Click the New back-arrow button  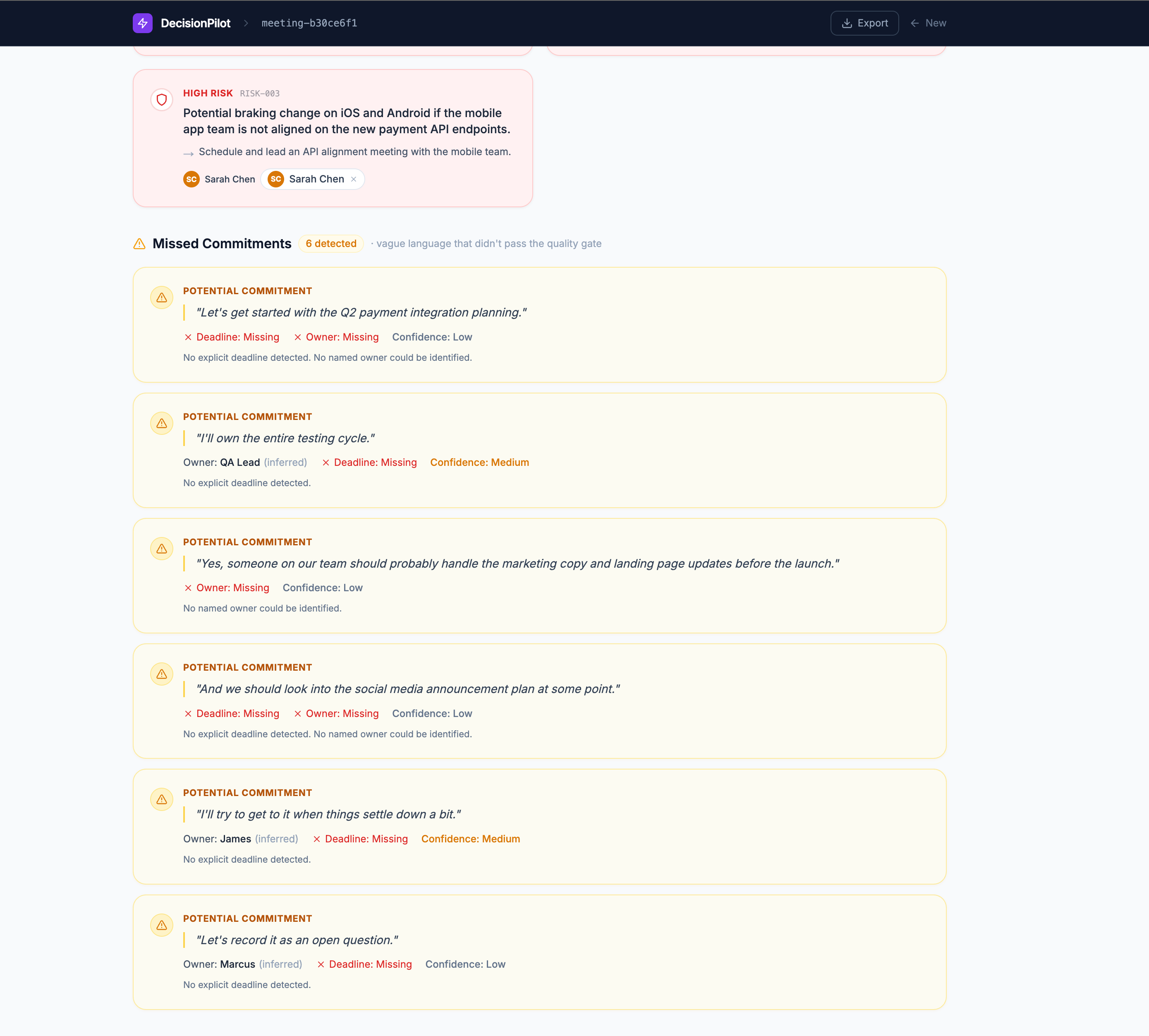click(x=928, y=23)
